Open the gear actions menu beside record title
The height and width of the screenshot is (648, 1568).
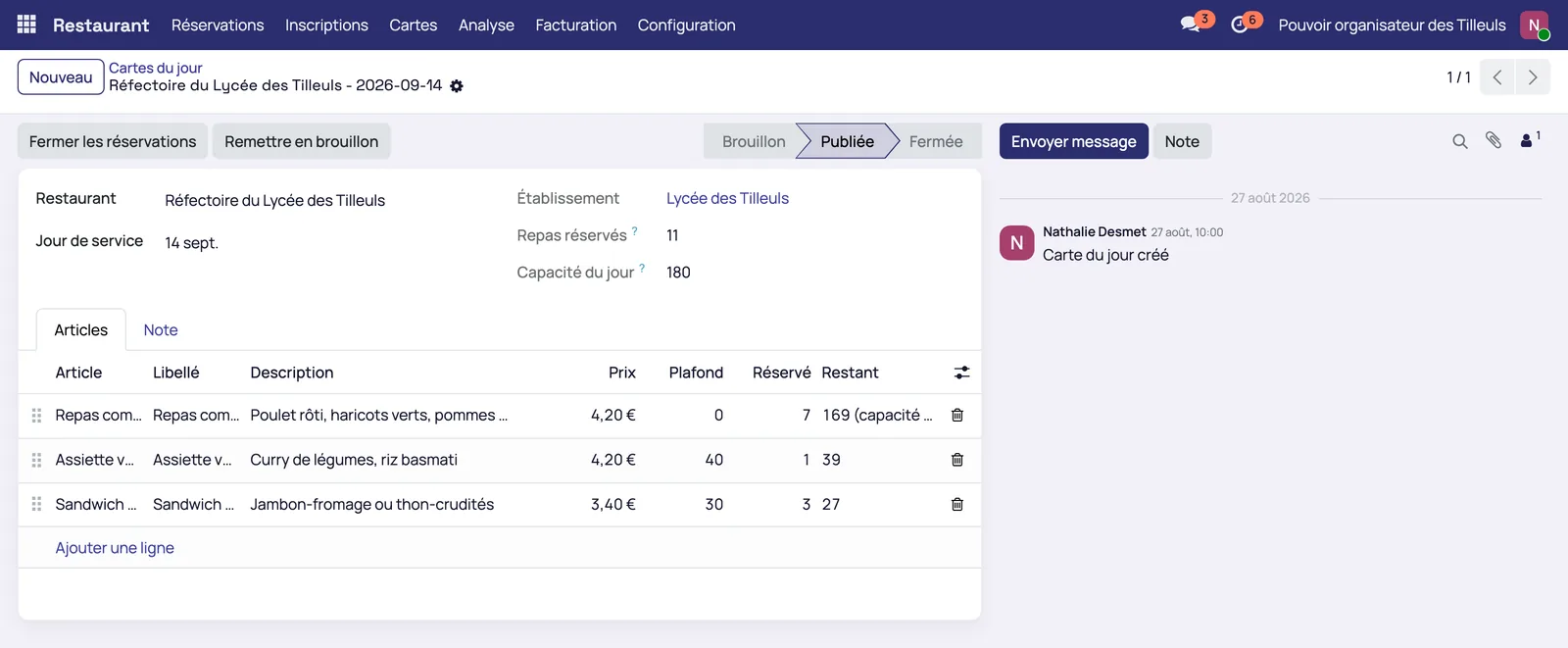coord(457,86)
